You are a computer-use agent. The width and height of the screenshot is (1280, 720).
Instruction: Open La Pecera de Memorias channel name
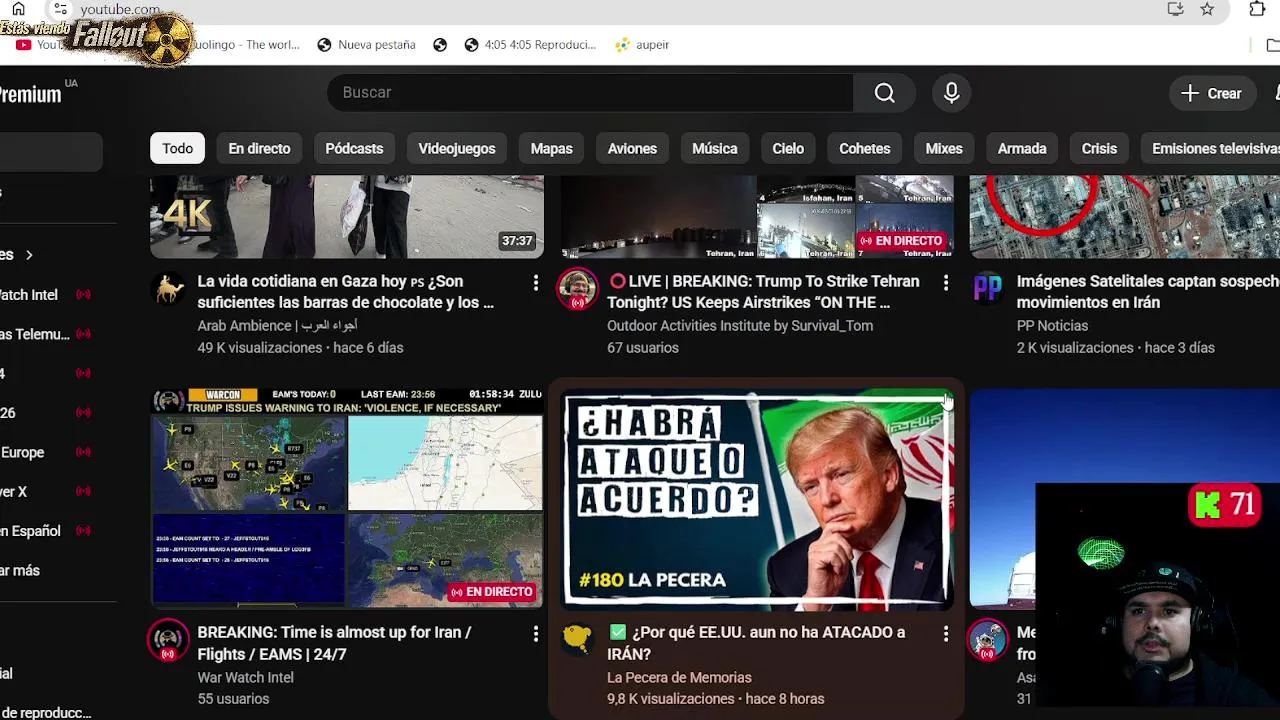679,678
